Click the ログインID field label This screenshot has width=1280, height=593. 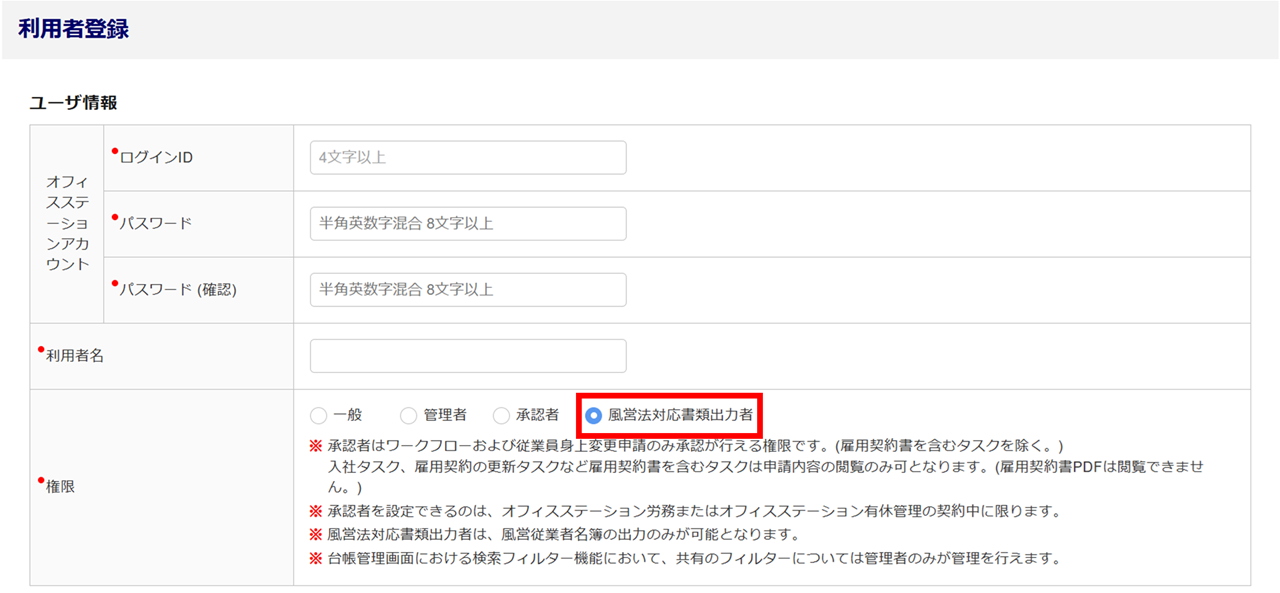[x=156, y=158]
